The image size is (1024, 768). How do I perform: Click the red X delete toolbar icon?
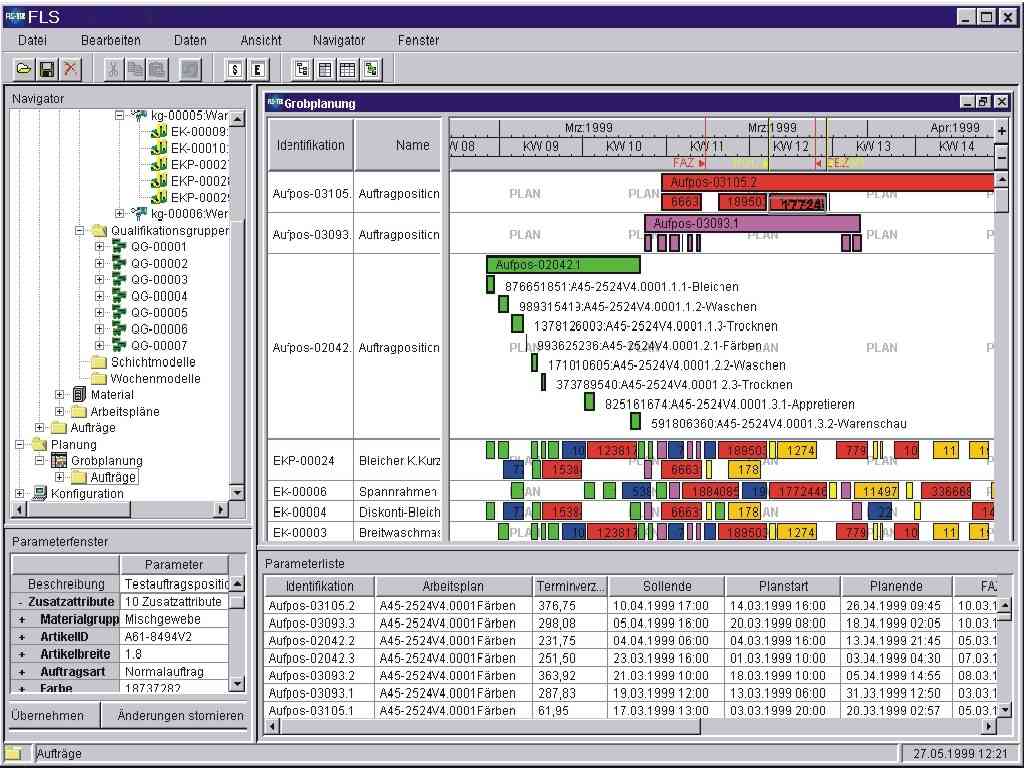pos(70,69)
